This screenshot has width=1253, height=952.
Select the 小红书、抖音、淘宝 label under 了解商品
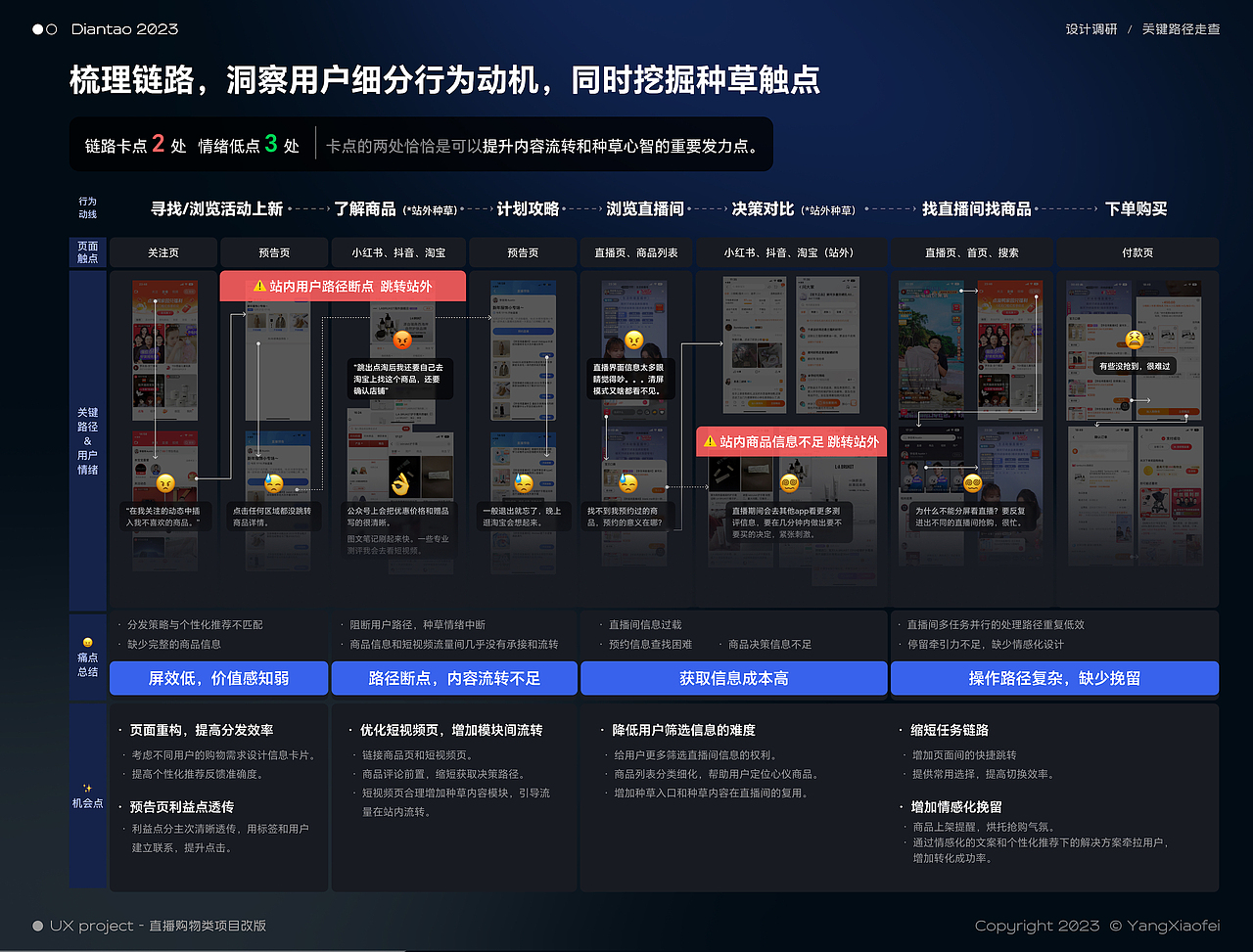(398, 252)
